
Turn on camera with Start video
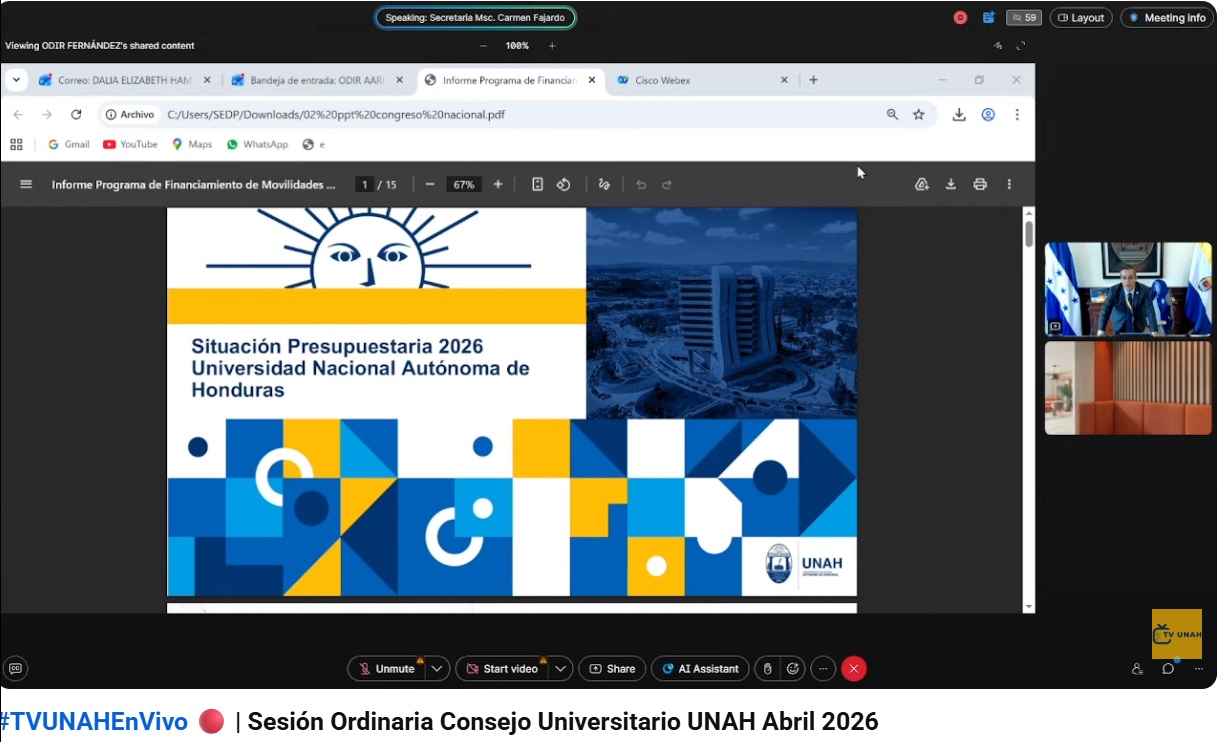502,669
